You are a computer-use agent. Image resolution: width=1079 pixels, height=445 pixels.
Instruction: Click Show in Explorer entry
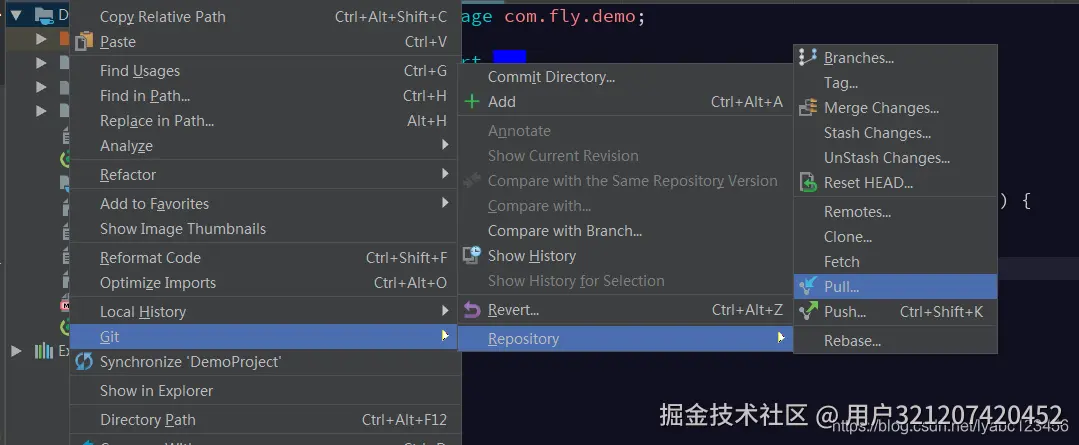[156, 391]
